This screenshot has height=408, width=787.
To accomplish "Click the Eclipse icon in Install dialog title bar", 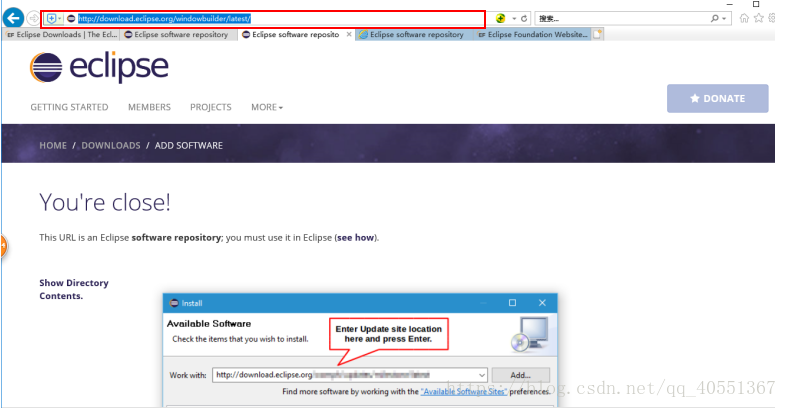I will coord(174,303).
